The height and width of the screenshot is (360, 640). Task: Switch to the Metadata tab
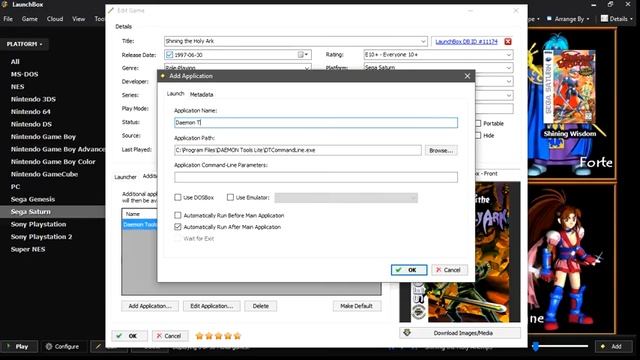202,94
